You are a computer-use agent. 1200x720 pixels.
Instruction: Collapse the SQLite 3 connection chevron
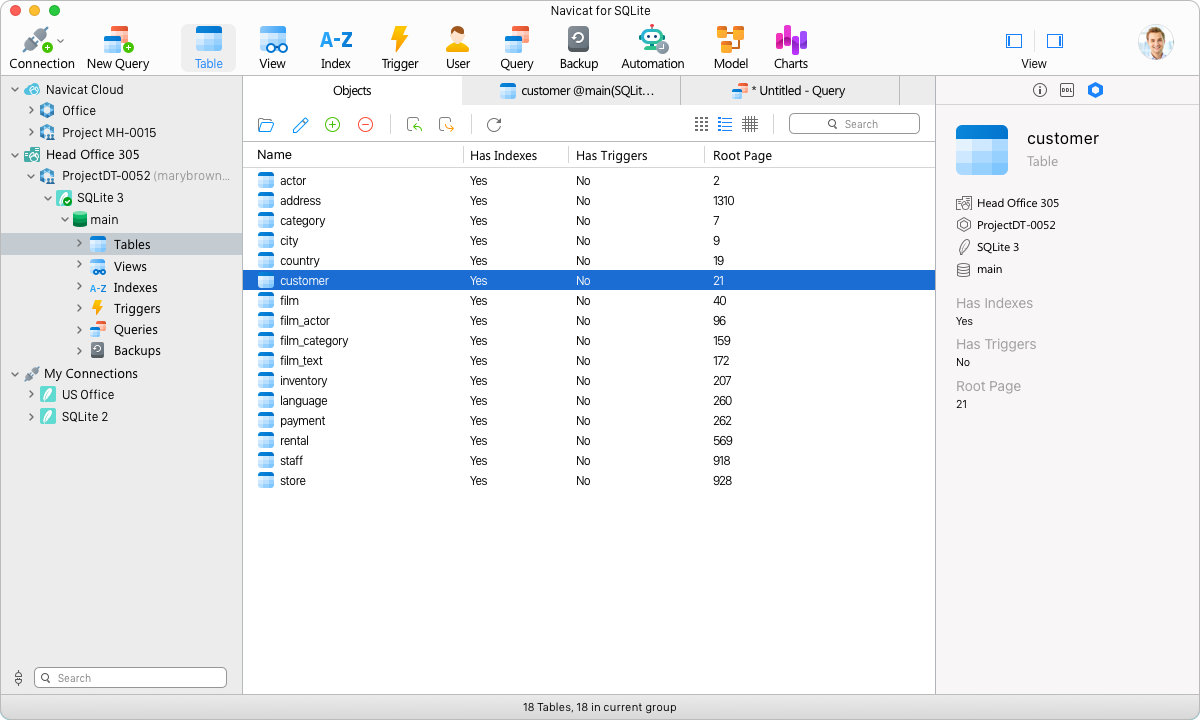pyautogui.click(x=47, y=198)
